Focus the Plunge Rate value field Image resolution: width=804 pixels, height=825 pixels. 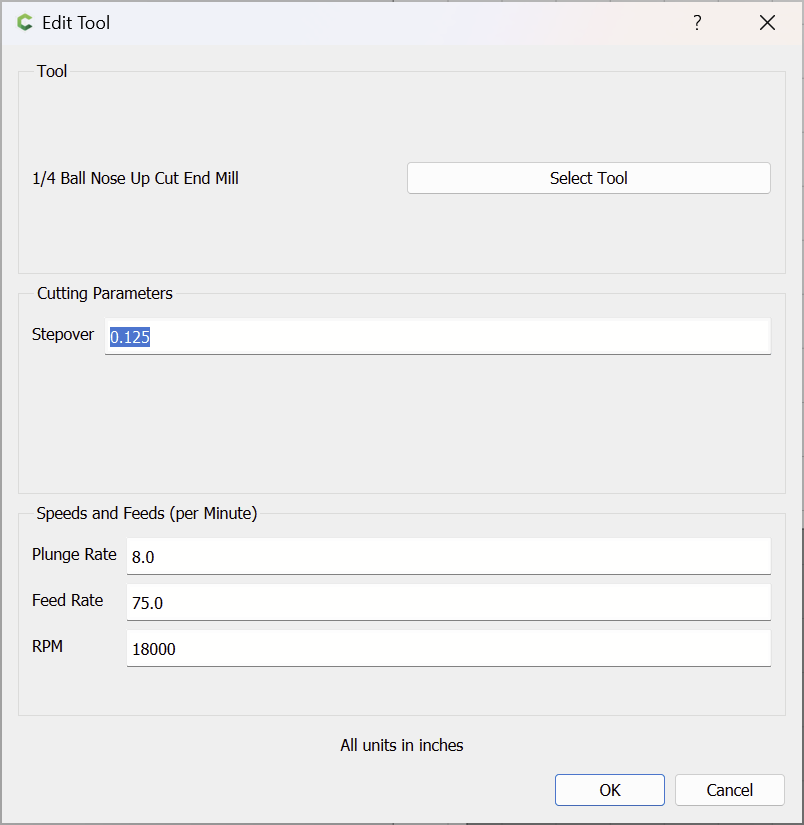pos(448,556)
